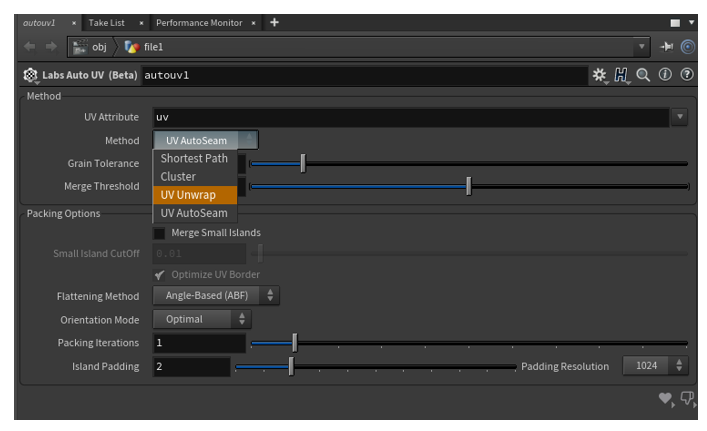Open the Padding Resolution 1024 dropdown
This screenshot has width=707, height=431.
(655, 366)
